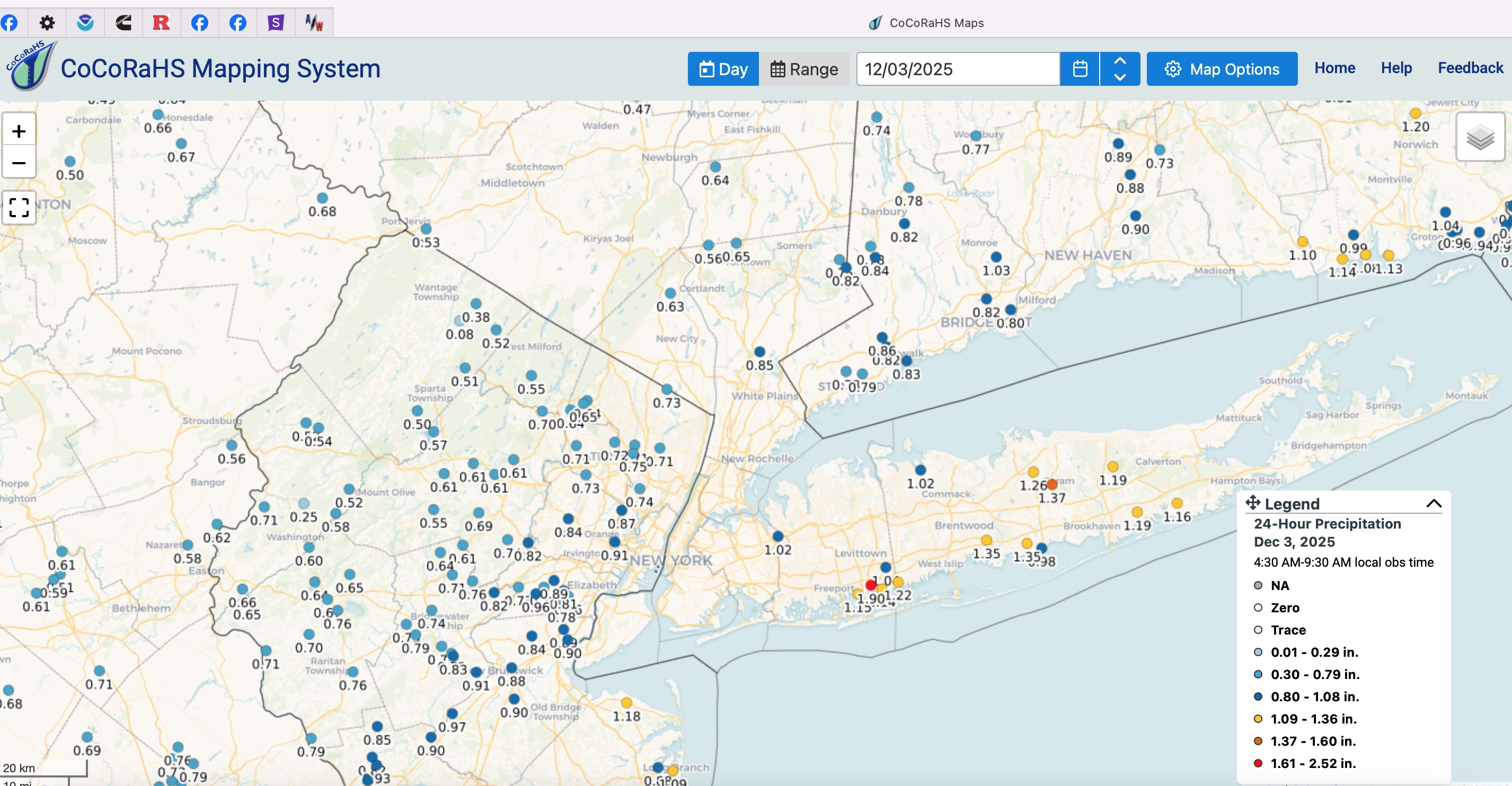1512x786 pixels.
Task: Zoom in on the map
Action: tap(19, 131)
